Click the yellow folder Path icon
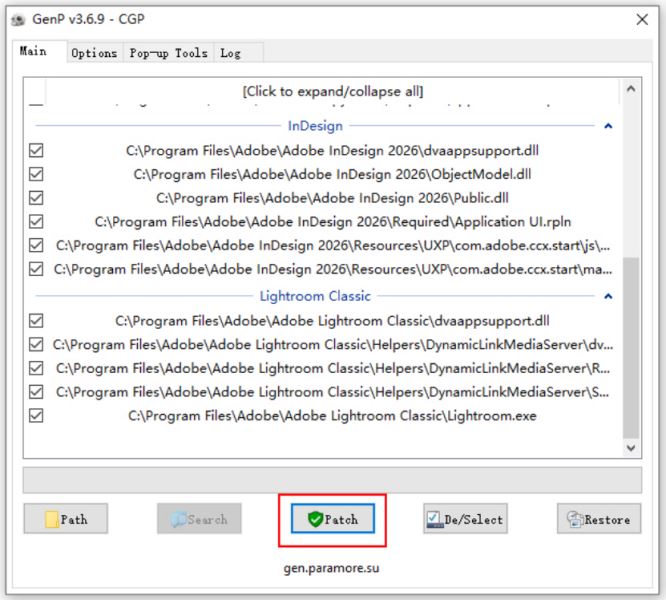This screenshot has width=666, height=600. click(52, 519)
